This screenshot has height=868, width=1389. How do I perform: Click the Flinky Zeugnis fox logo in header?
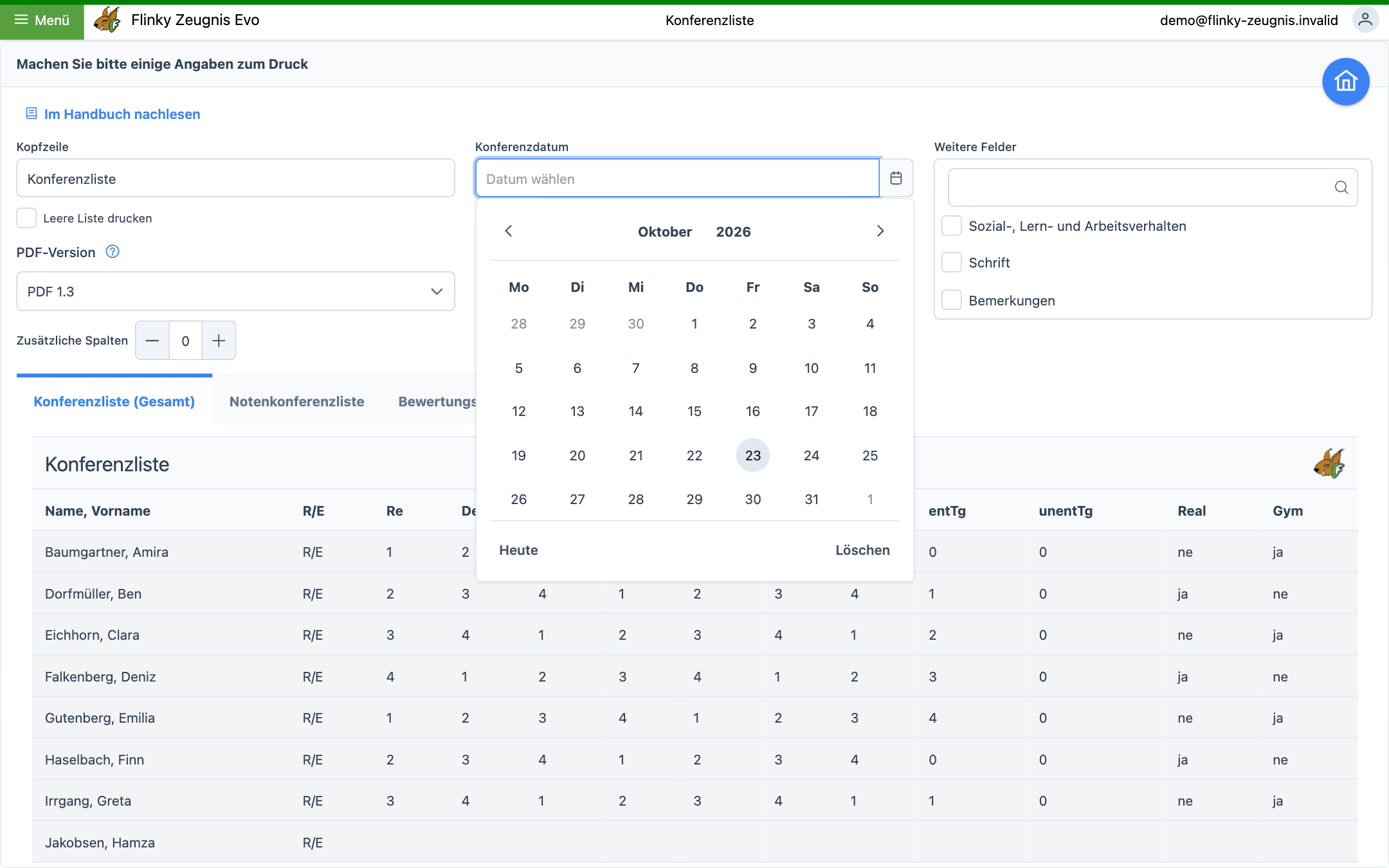tap(107, 20)
